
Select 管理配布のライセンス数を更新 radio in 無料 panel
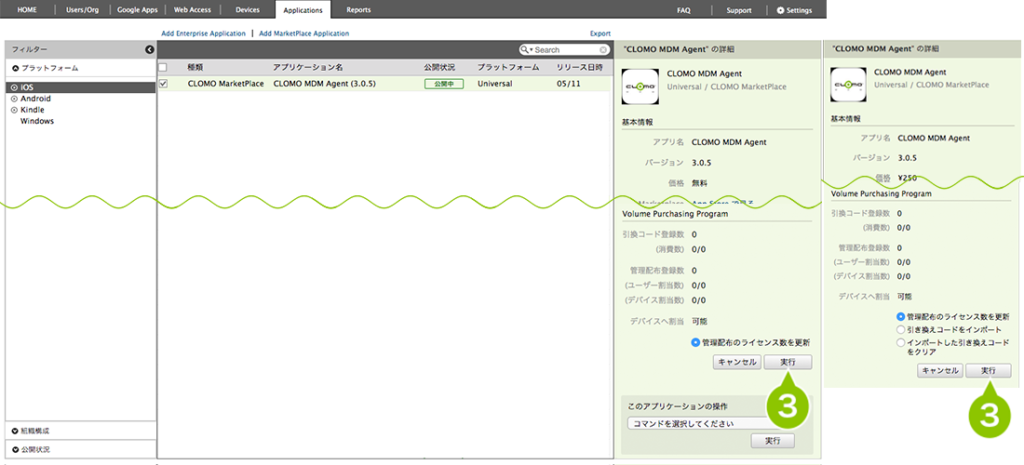coord(696,342)
